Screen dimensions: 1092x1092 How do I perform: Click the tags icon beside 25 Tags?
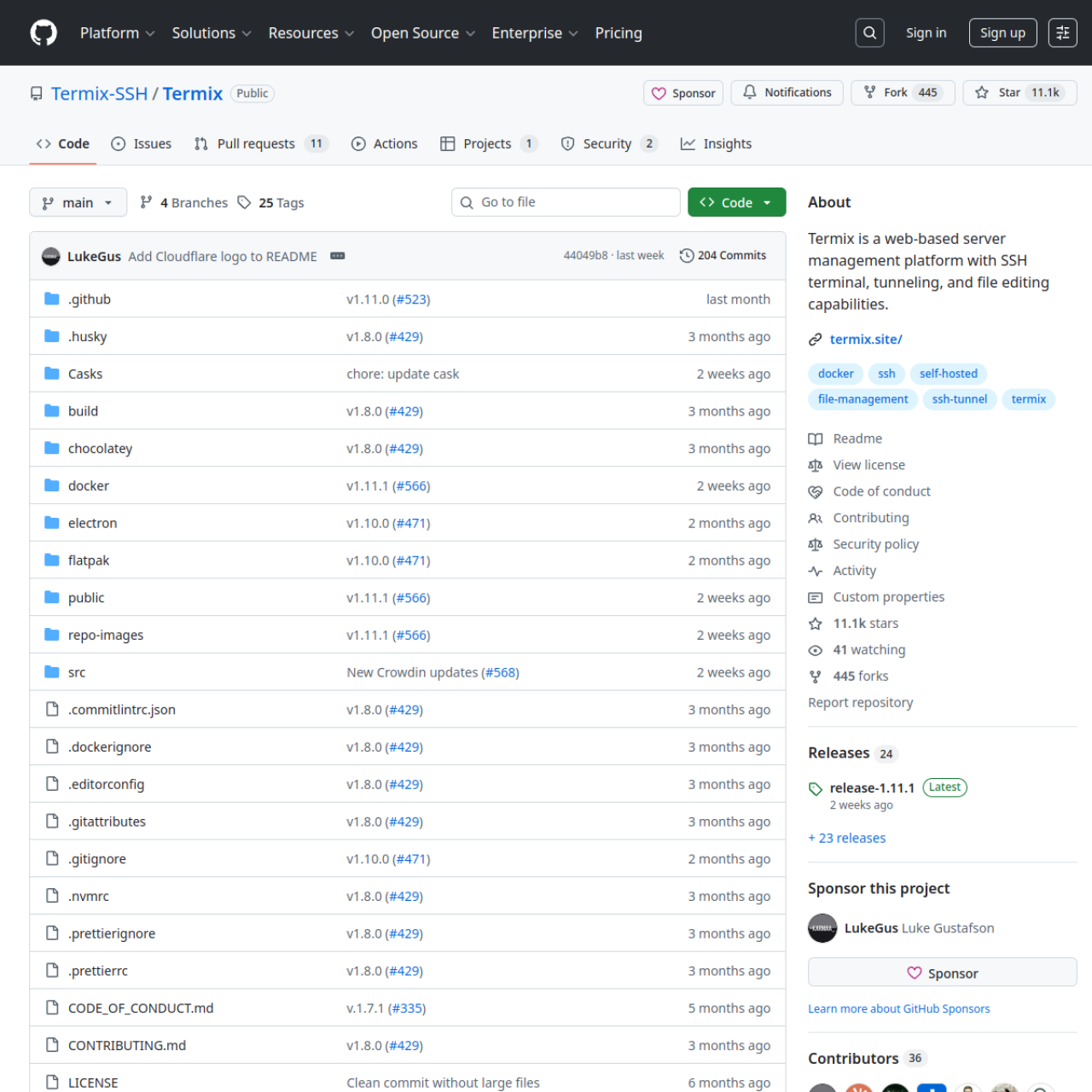(x=245, y=202)
